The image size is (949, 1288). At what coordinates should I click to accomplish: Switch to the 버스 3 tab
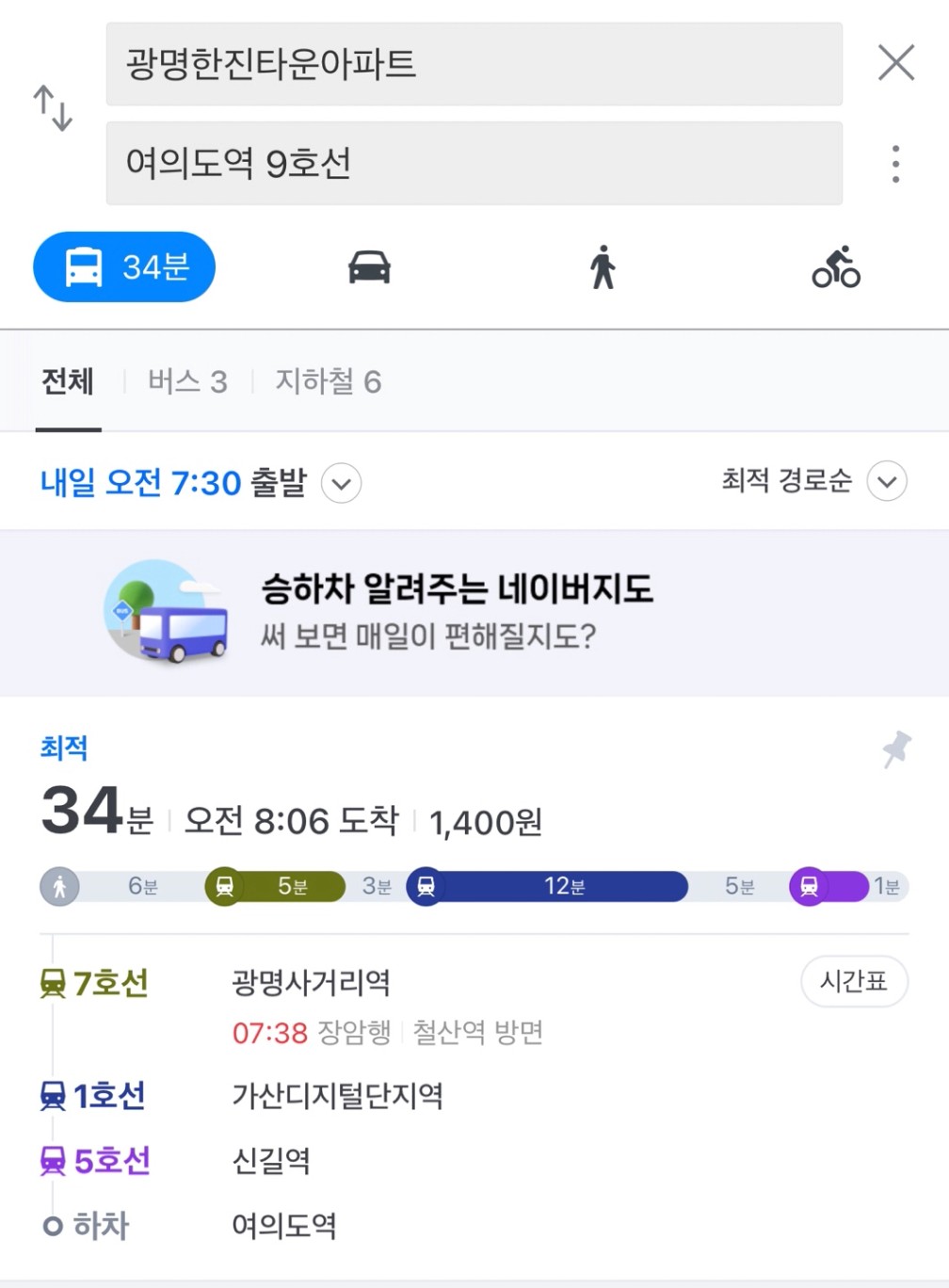(x=187, y=381)
